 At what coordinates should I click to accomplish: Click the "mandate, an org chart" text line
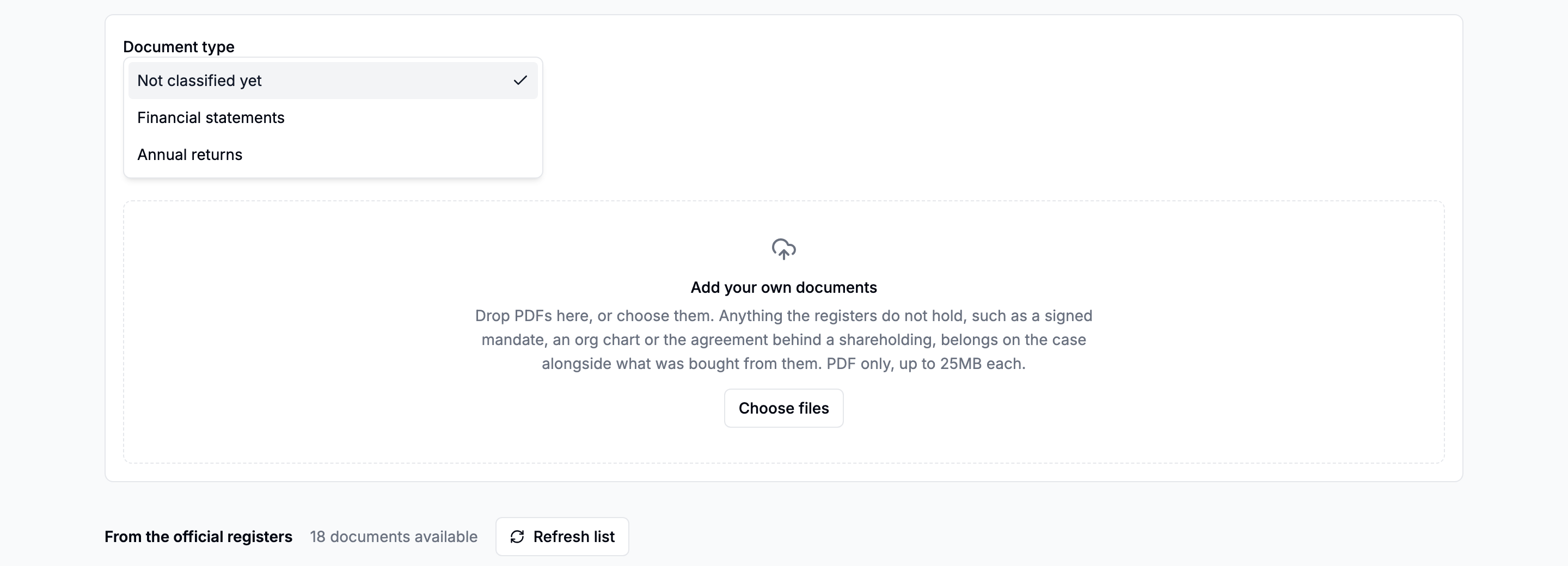(783, 340)
